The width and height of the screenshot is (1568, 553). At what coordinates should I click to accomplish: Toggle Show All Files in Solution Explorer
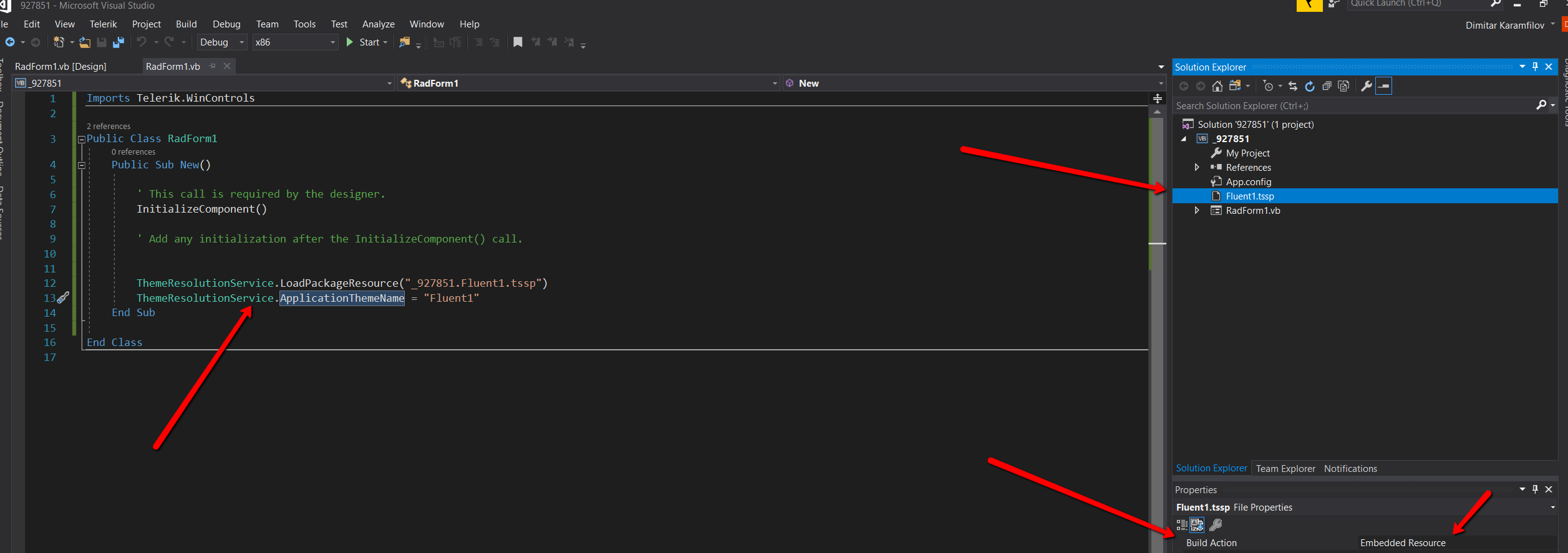(1343, 86)
